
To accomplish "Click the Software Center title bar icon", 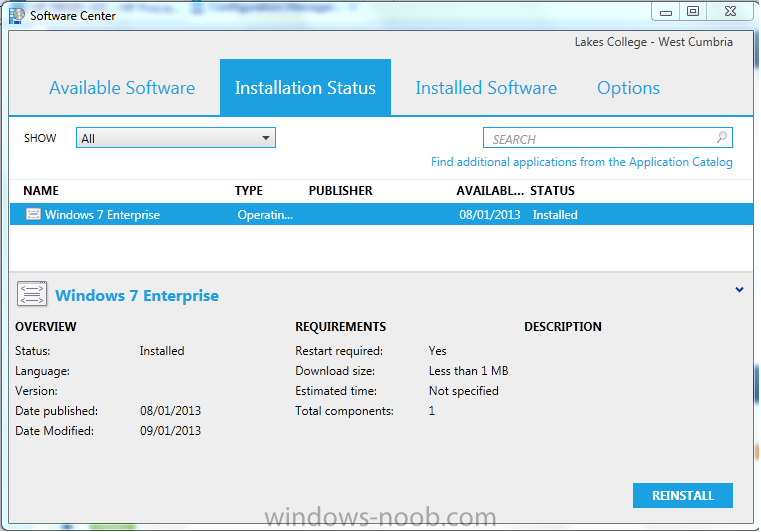I will click(17, 16).
